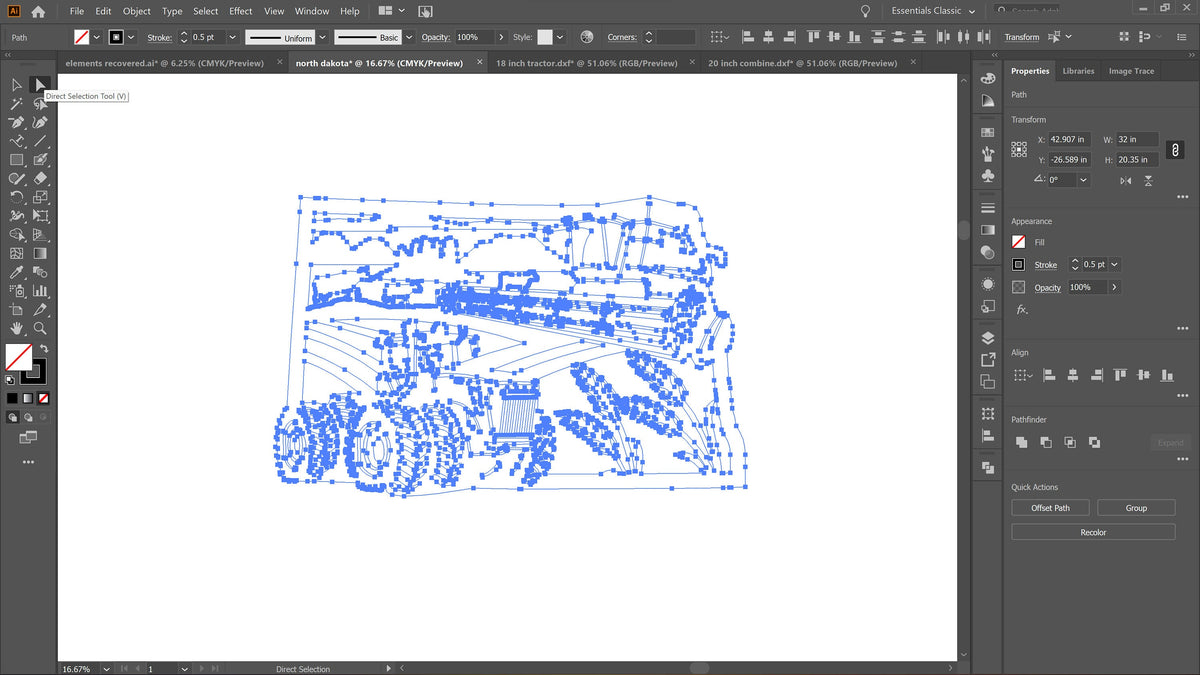This screenshot has width=1200, height=675.
Task: Click Horizontal Align Left in Properties panel
Action: click(1050, 375)
